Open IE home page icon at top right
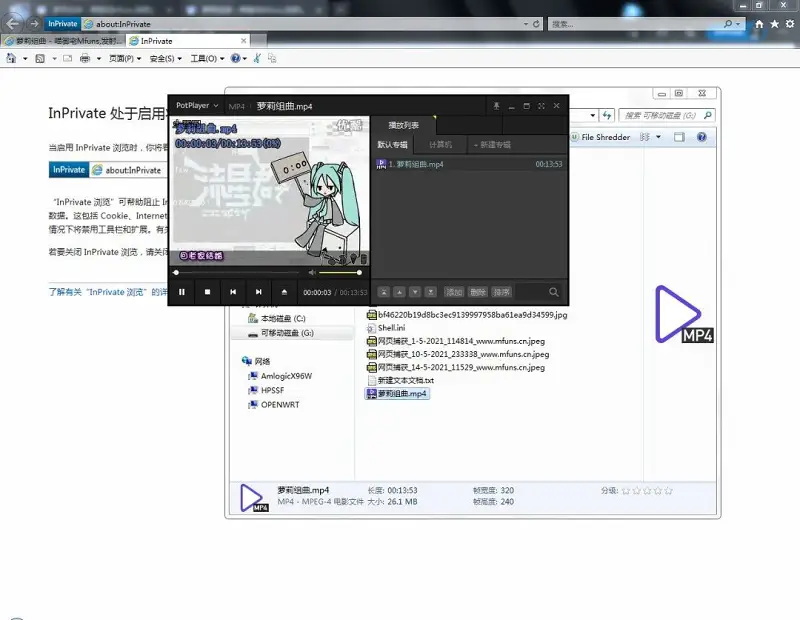The width and height of the screenshot is (800, 620). click(x=759, y=24)
